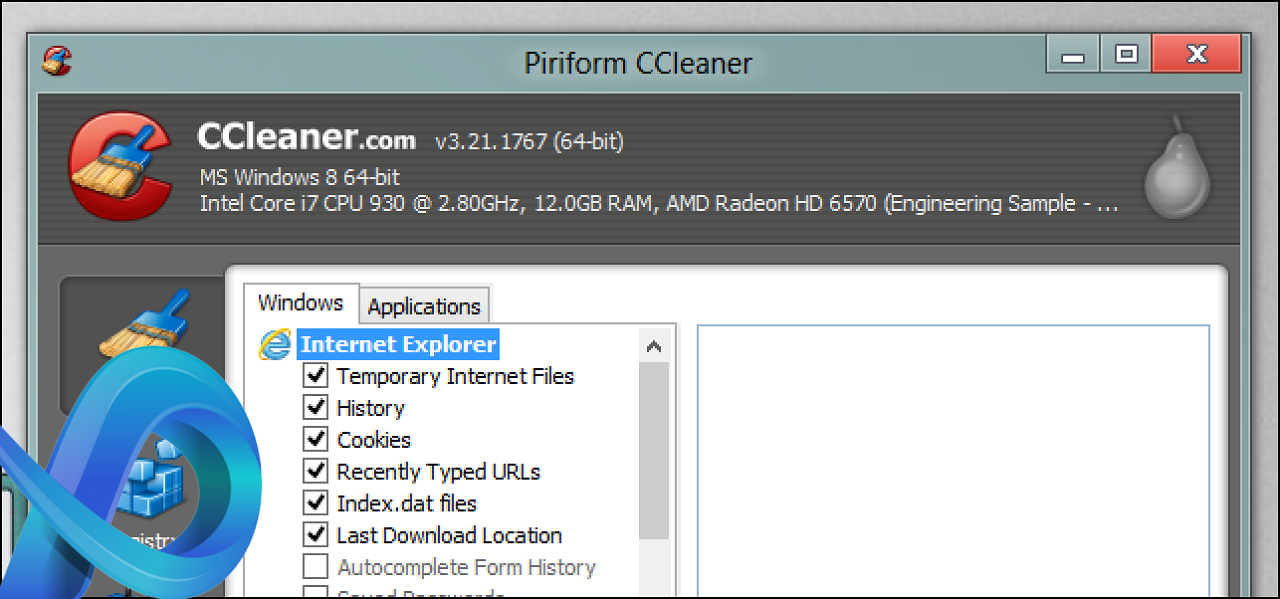This screenshot has width=1280, height=599.
Task: Enable Autocomplete Form History checkbox
Action: (x=316, y=567)
